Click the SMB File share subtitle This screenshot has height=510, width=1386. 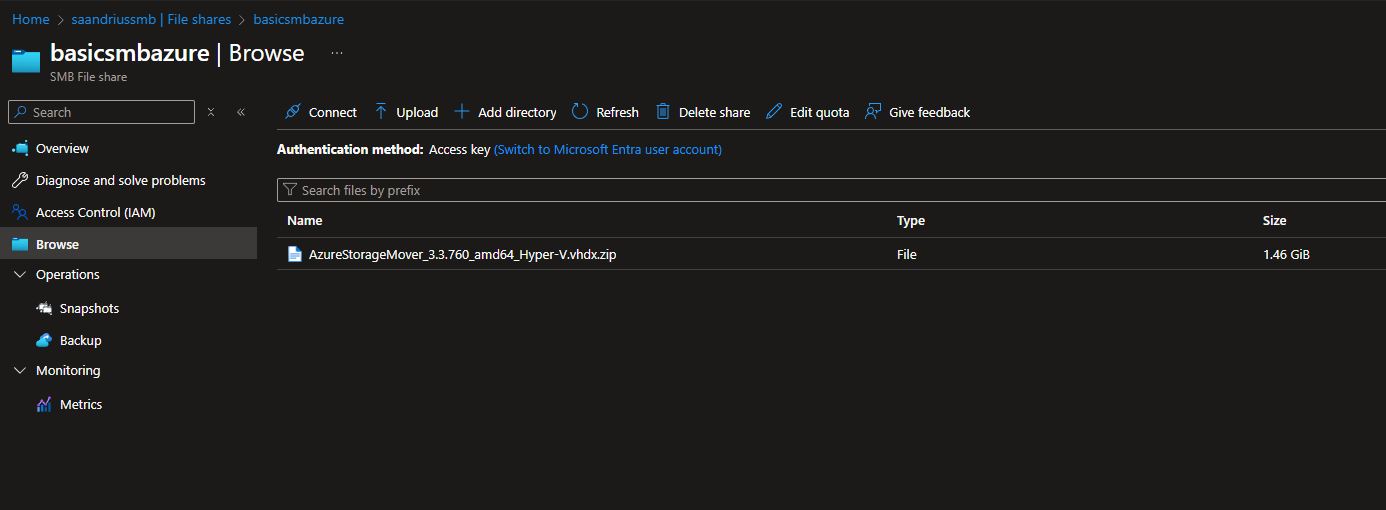89,77
